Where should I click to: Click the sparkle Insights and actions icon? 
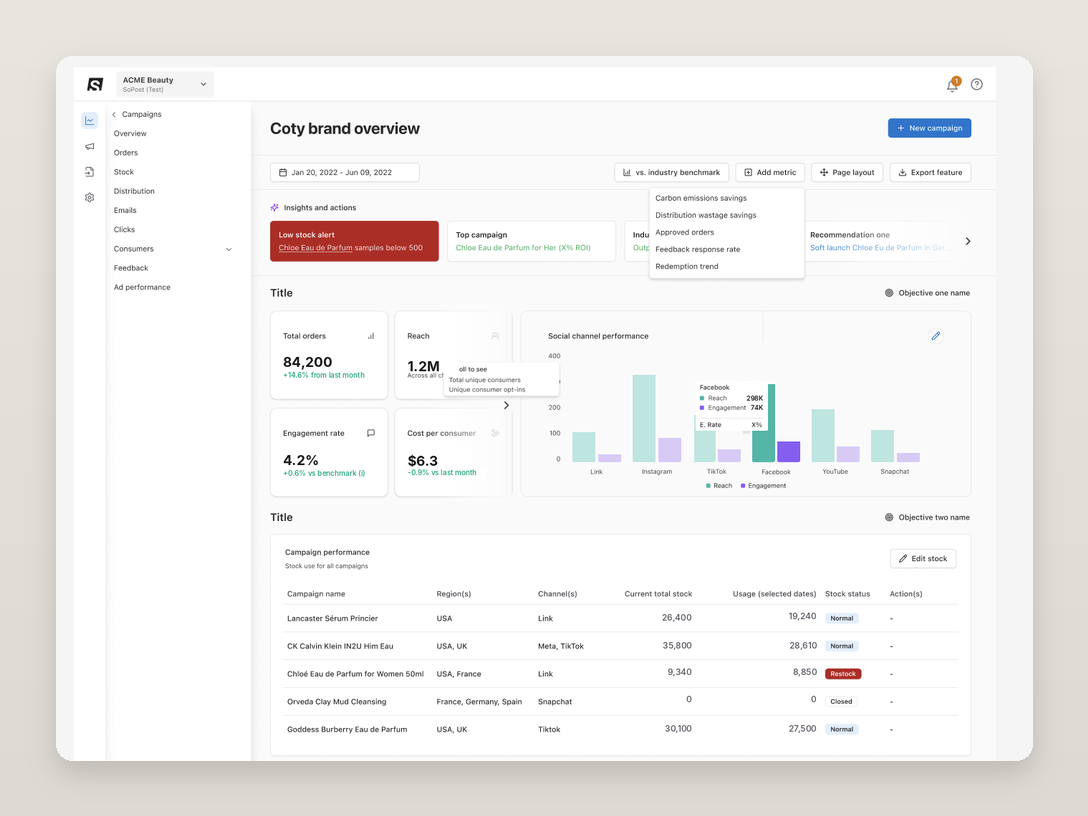pyautogui.click(x=274, y=207)
